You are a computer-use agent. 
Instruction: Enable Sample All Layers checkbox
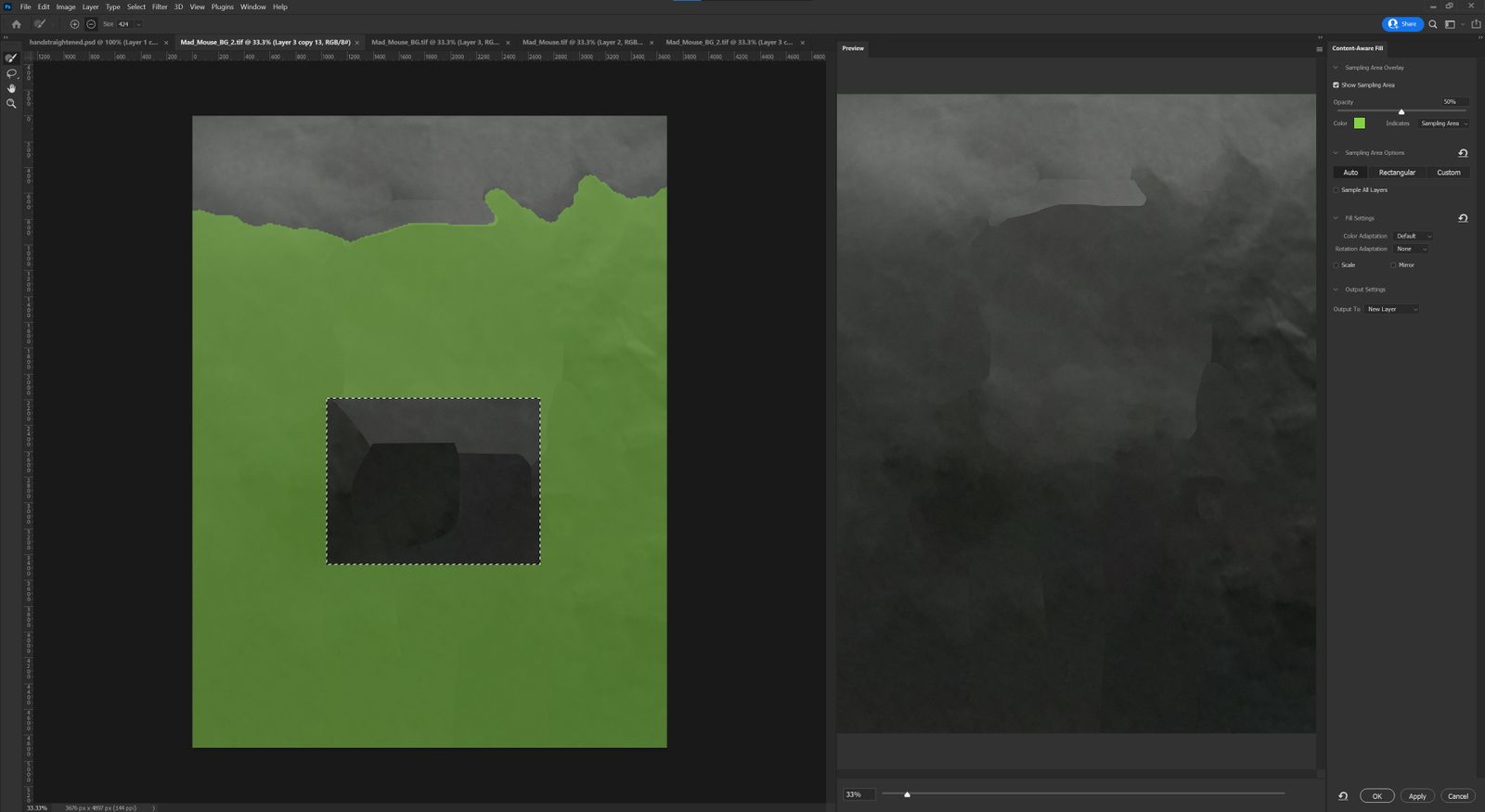(x=1336, y=190)
